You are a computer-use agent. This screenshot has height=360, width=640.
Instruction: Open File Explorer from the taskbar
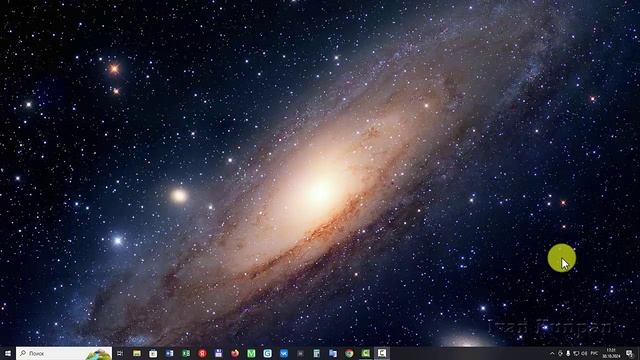point(137,353)
